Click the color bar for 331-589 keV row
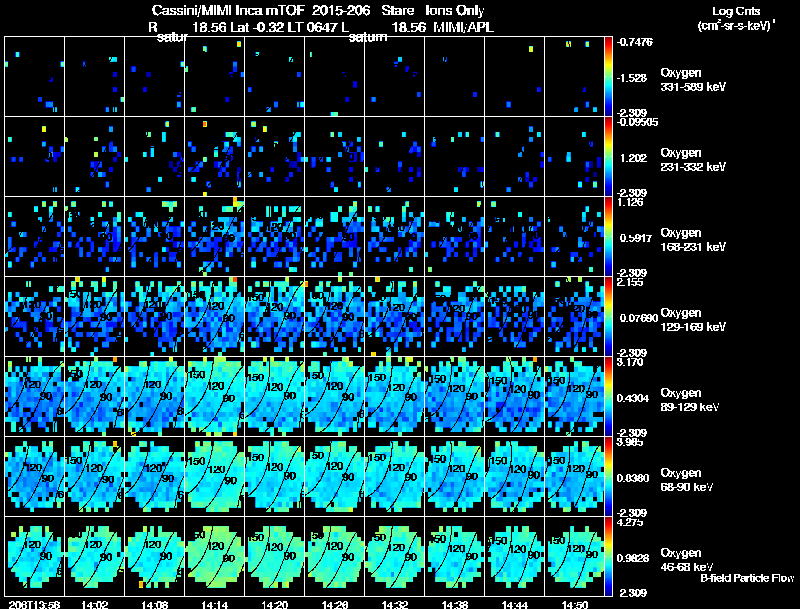Image resolution: width=800 pixels, height=609 pixels. click(608, 76)
